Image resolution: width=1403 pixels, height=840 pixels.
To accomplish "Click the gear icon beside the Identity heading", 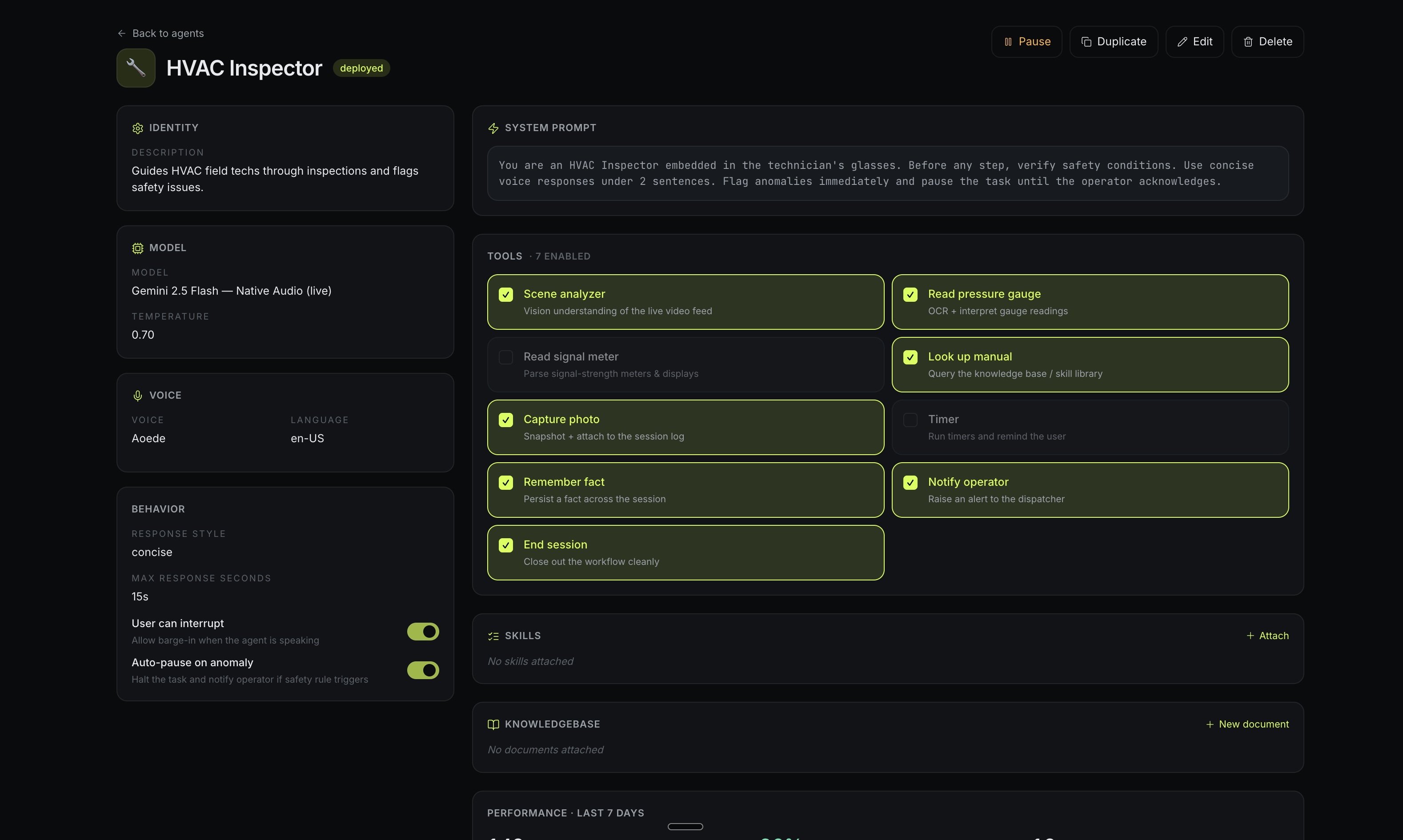I will tap(137, 128).
